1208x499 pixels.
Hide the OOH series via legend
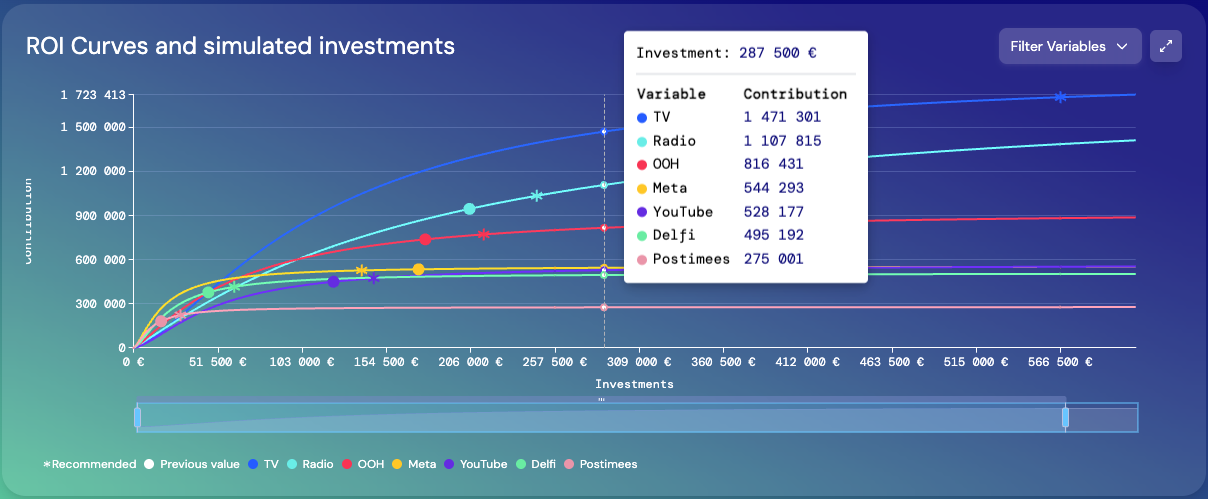363,464
